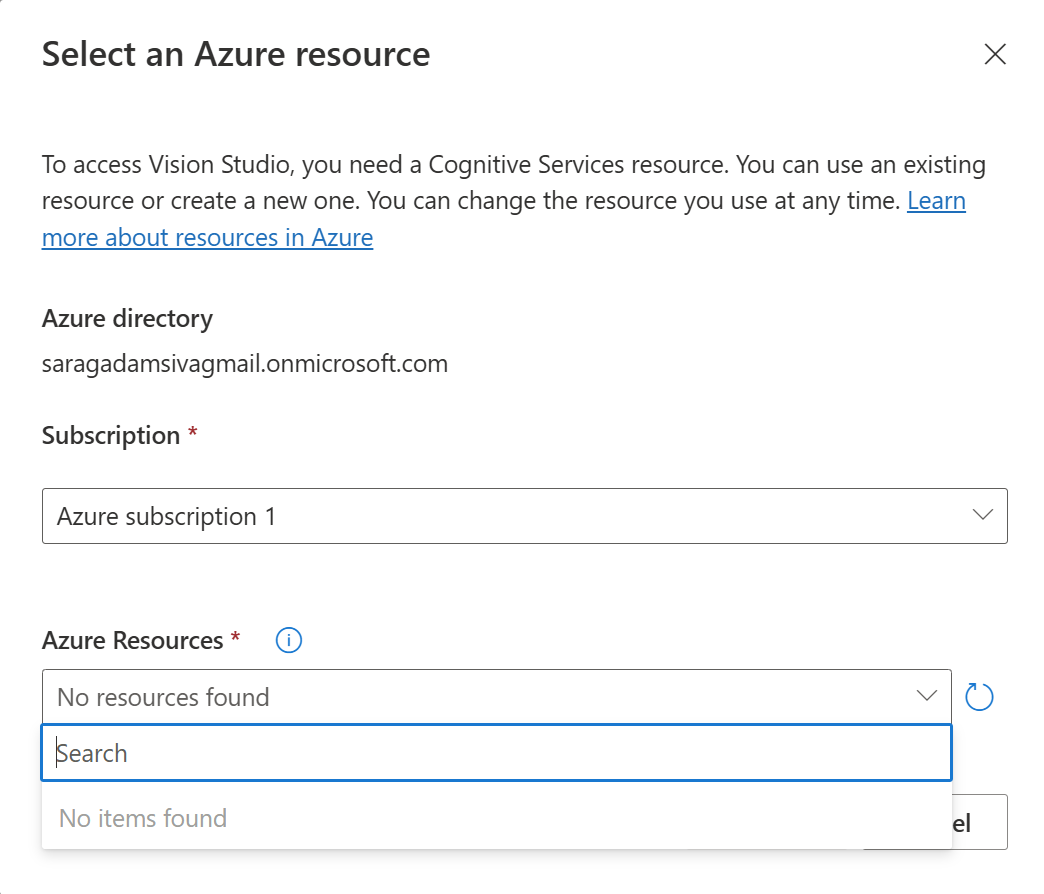
Task: Close the Select an Azure resource dialog
Action: 994,54
